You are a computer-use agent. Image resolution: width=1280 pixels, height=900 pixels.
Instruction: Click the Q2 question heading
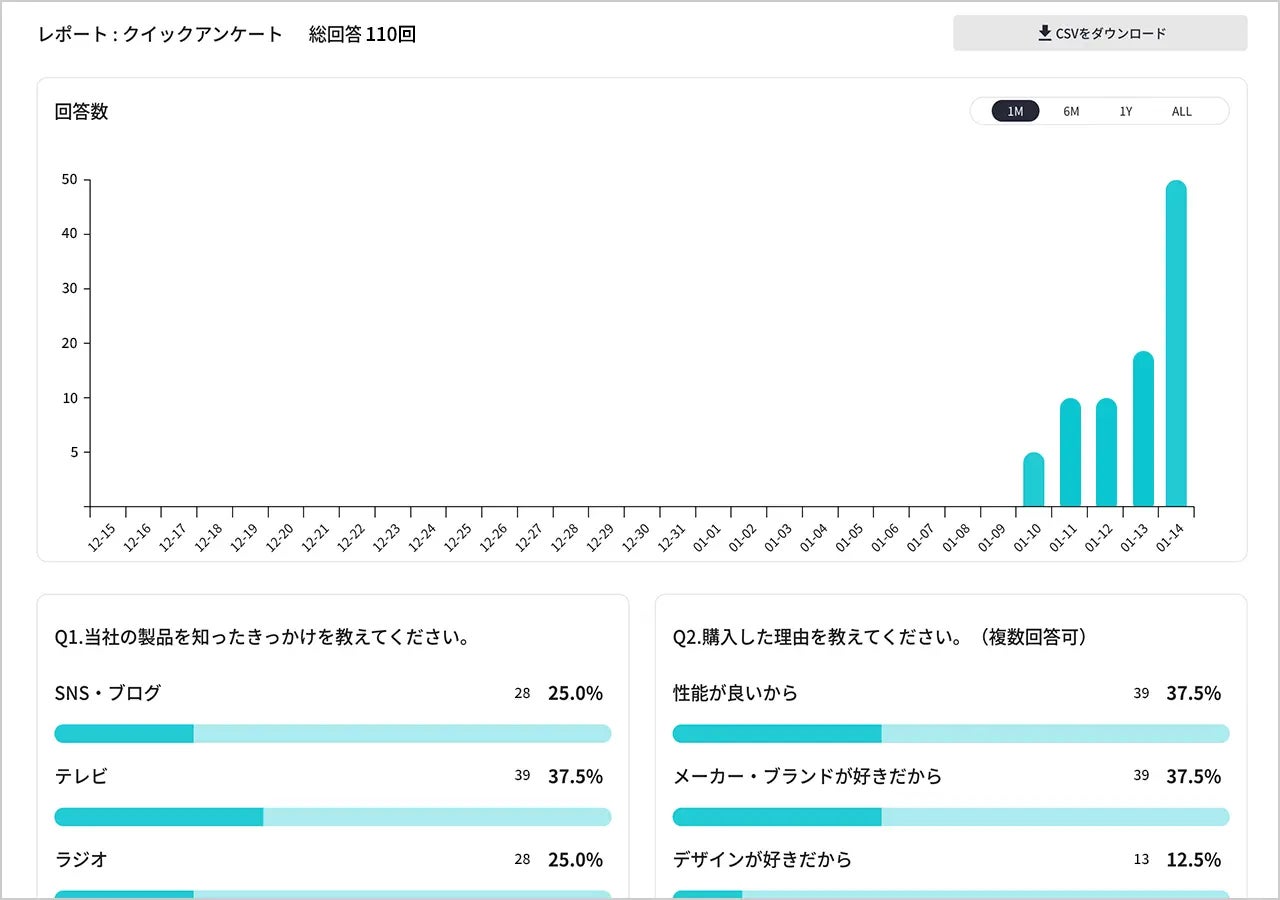880,637
